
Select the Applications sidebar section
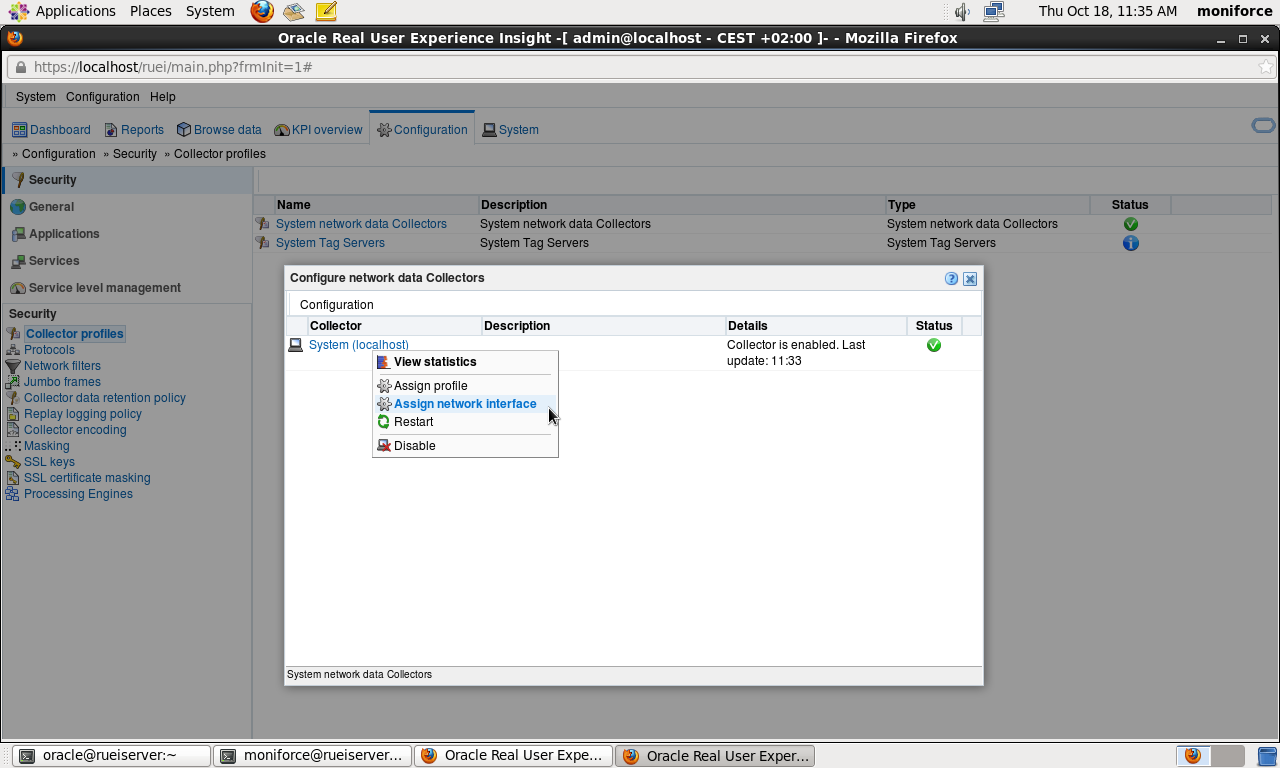coord(128,234)
